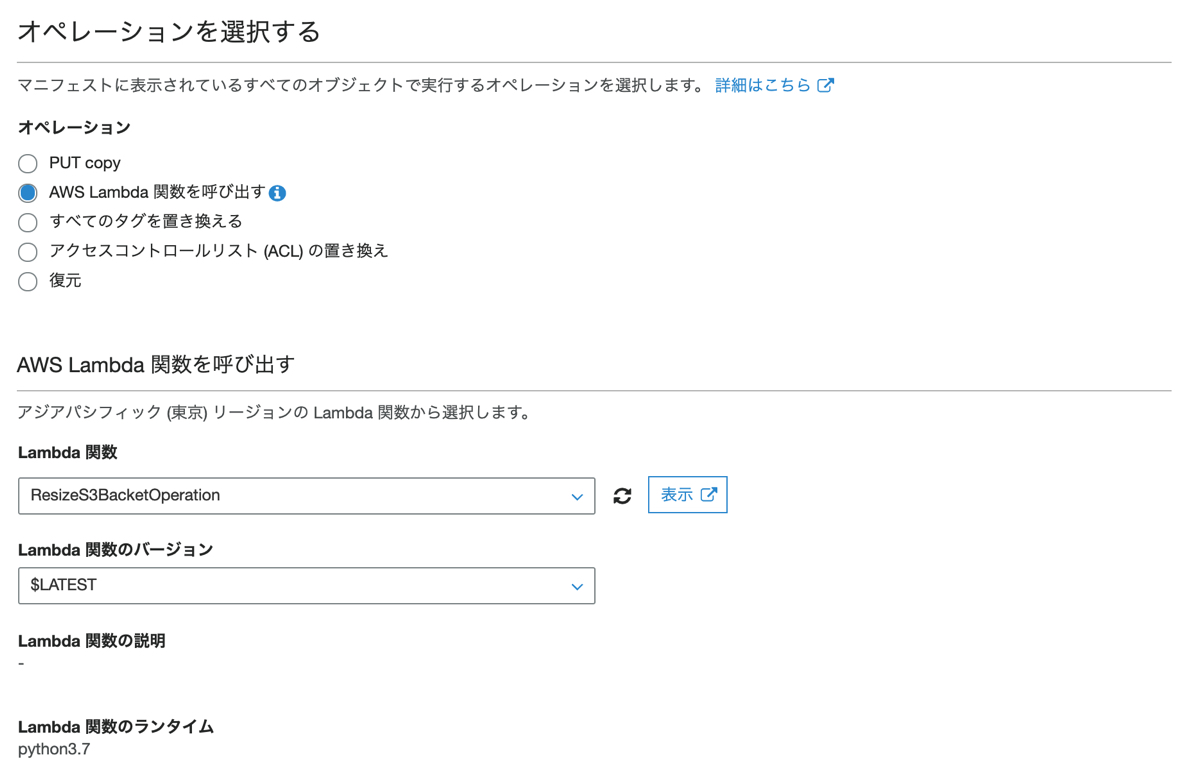1200x779 pixels.
Task: Click the chevron on the ResizeS3BacketOperation selector
Action: click(x=577, y=495)
